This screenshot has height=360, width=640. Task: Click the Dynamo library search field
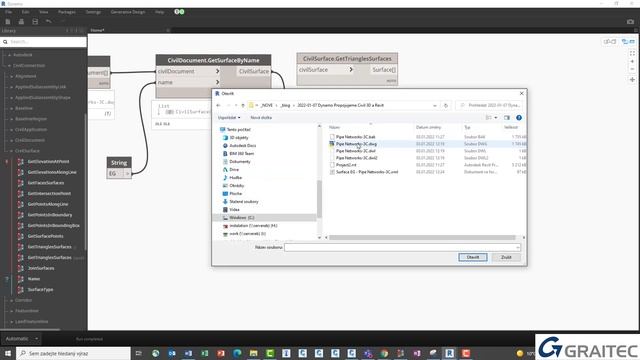[43, 42]
